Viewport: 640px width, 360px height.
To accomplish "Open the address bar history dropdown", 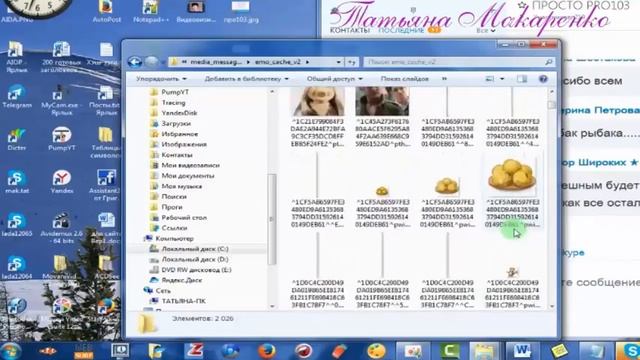I will click(x=339, y=62).
